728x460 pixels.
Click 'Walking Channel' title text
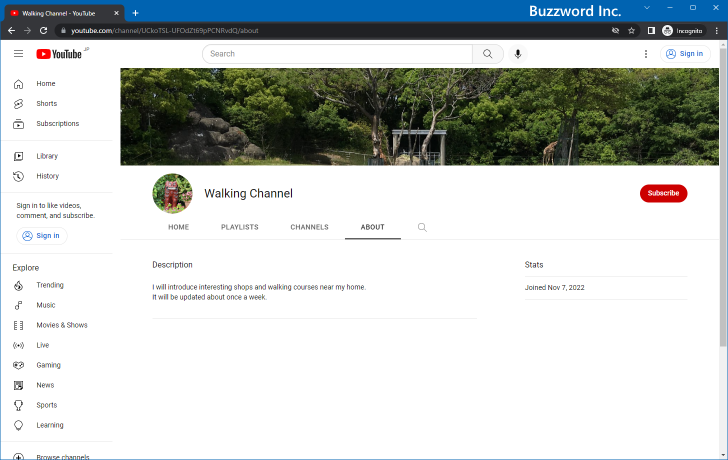(x=248, y=193)
